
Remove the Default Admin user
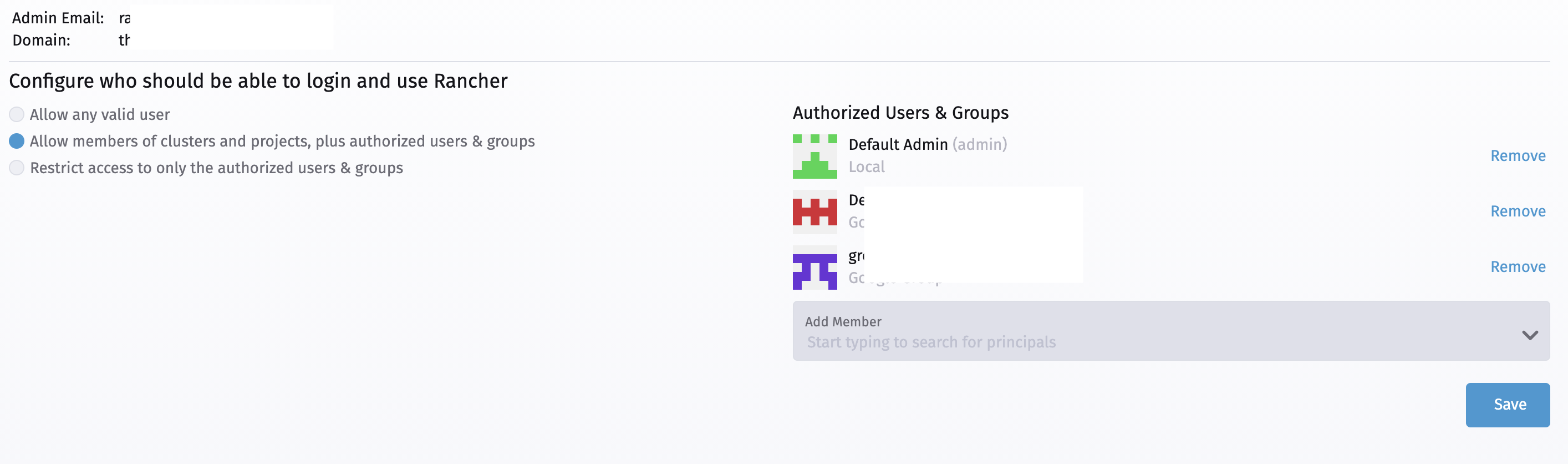pos(1518,156)
